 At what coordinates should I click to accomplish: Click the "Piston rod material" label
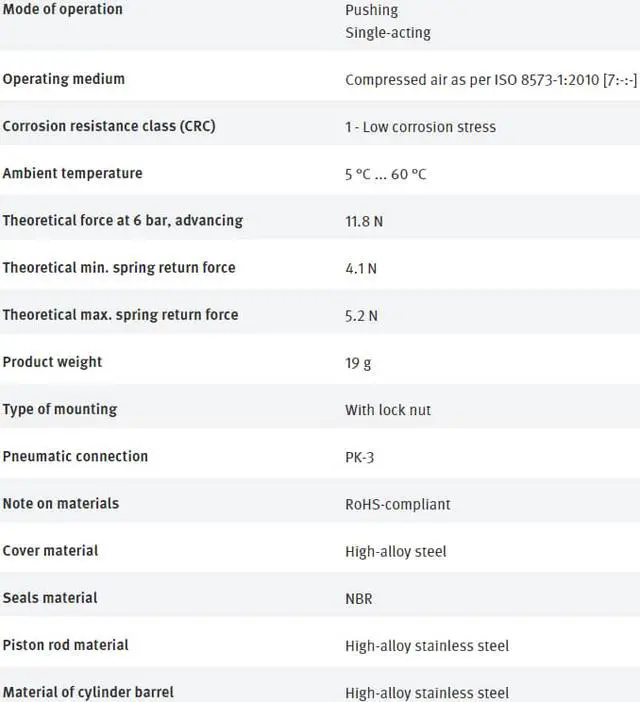point(65,645)
